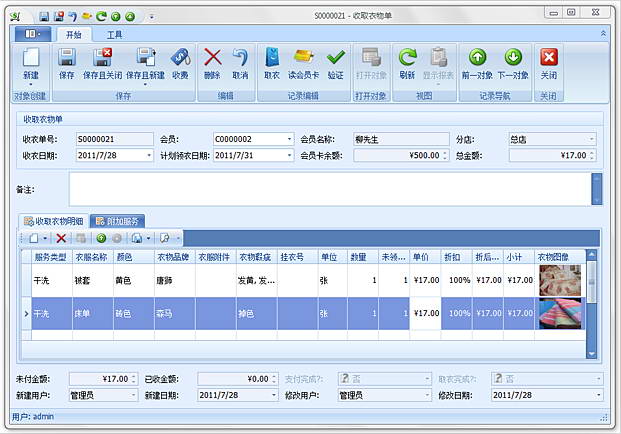Screen dimensions: 621x434
Task: Switch to the 工具 ribbon tab
Action: click(x=115, y=34)
